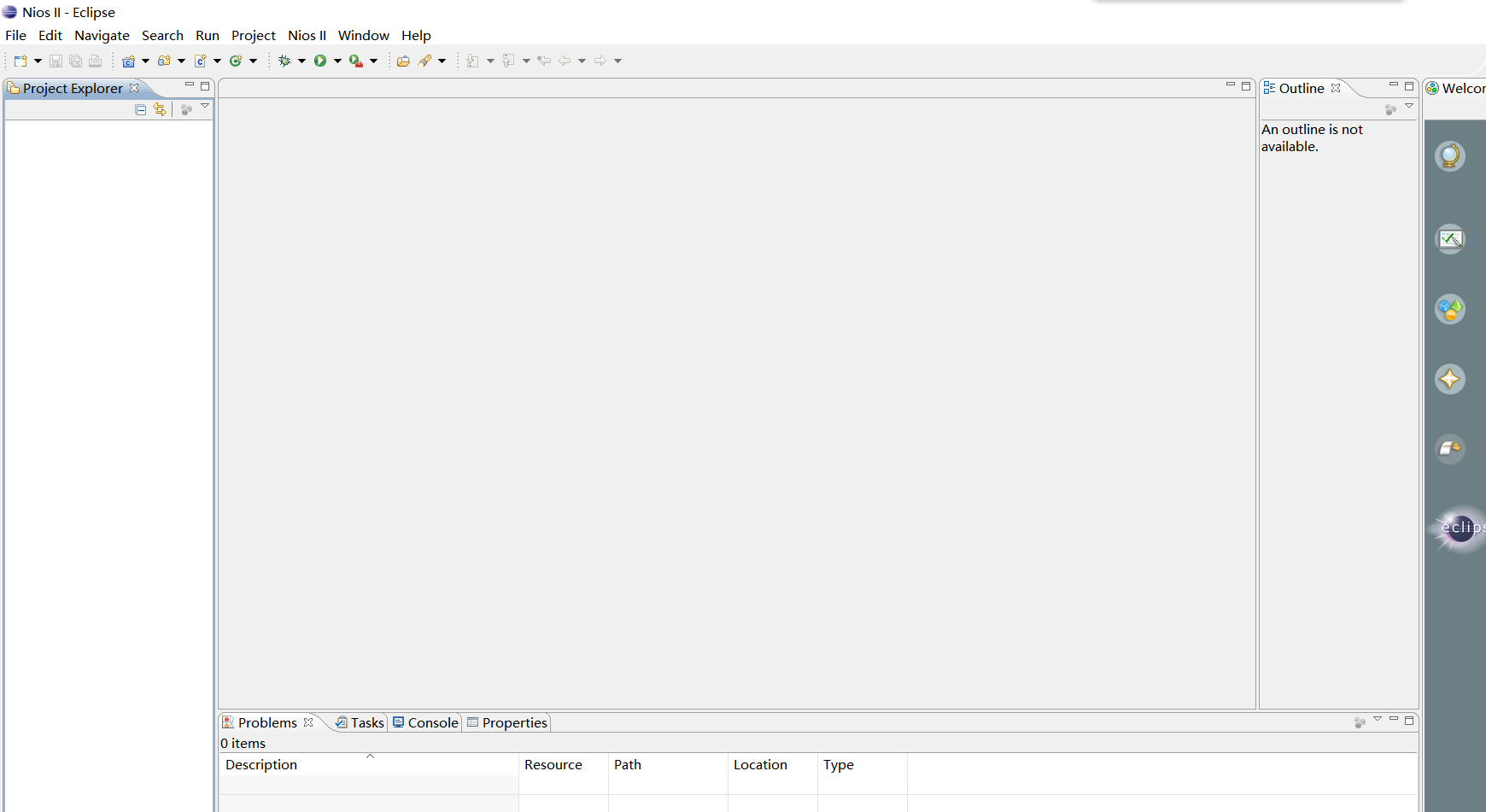Click the New C/C++ Project icon
Viewport: 1486px width, 812px height.
click(129, 61)
